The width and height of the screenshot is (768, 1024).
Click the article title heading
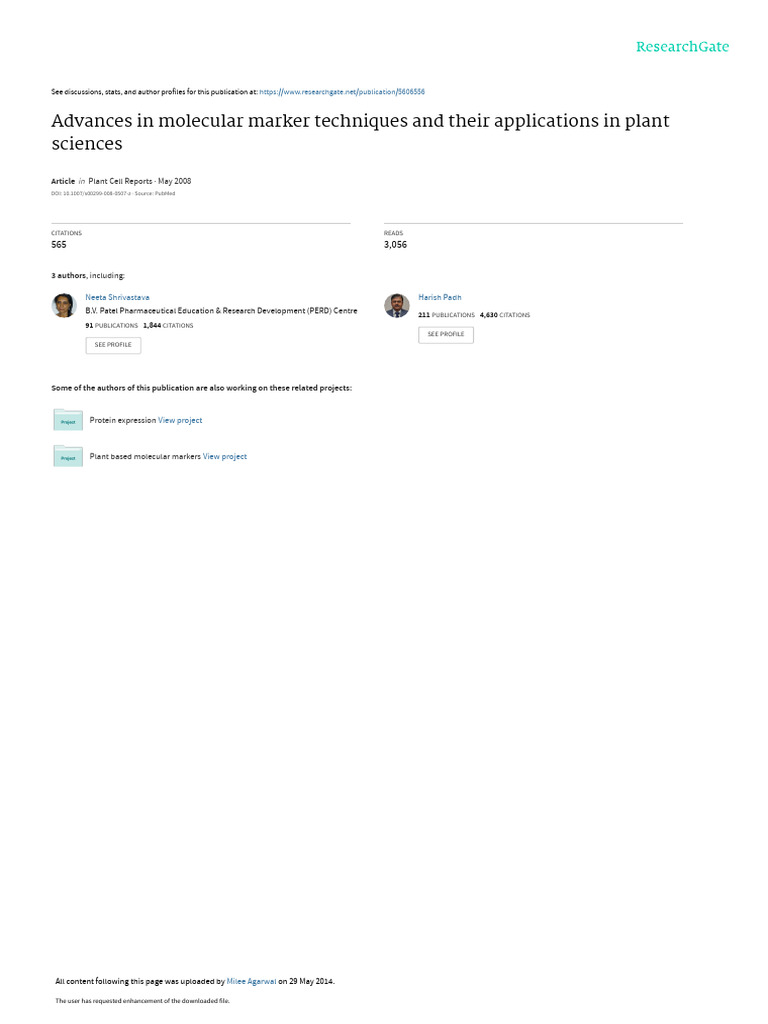coord(360,132)
